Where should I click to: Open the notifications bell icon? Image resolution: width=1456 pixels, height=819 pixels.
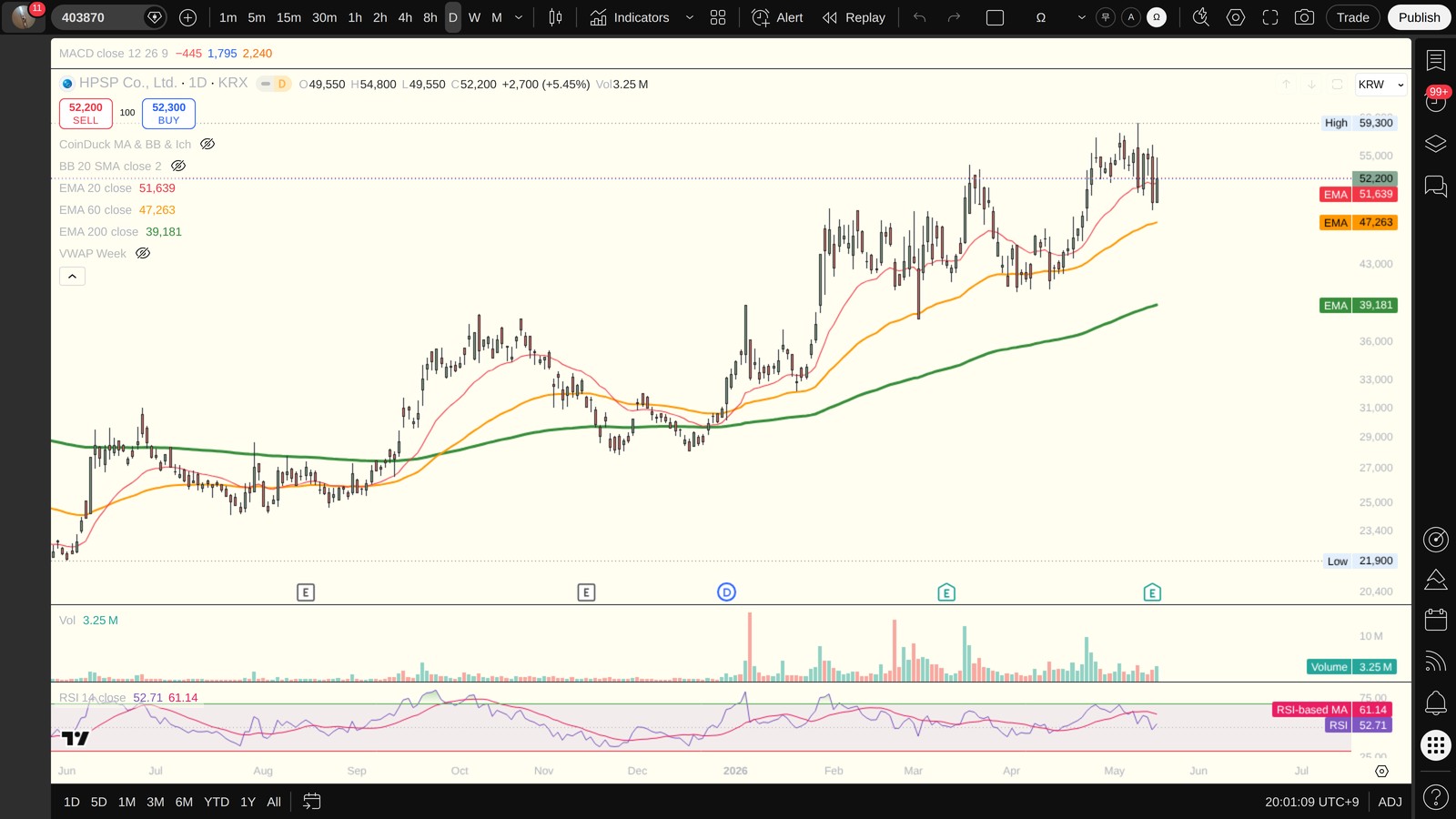coord(1435,703)
